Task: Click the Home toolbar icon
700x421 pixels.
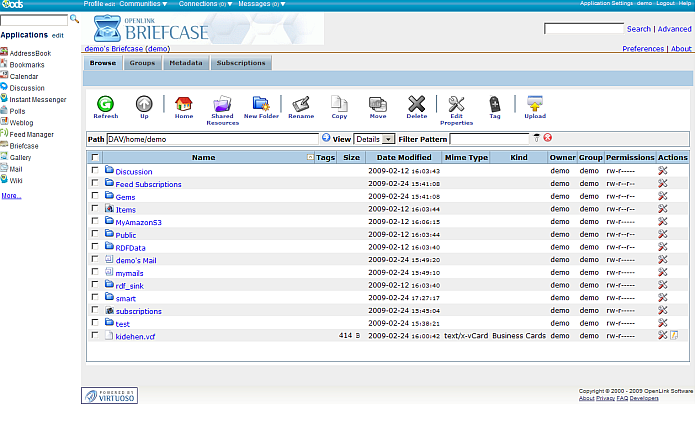Action: [184, 103]
